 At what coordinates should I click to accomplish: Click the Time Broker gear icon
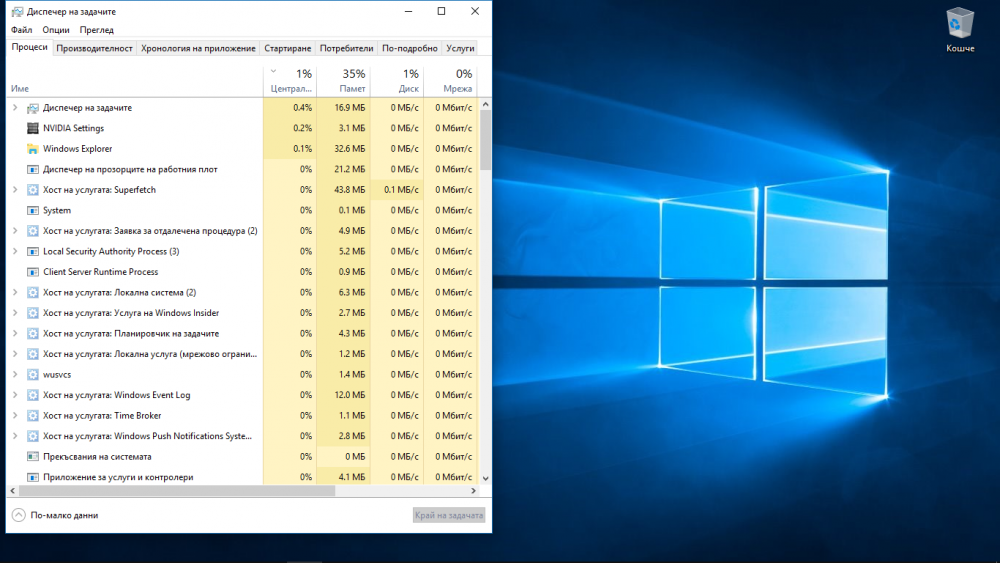point(33,416)
